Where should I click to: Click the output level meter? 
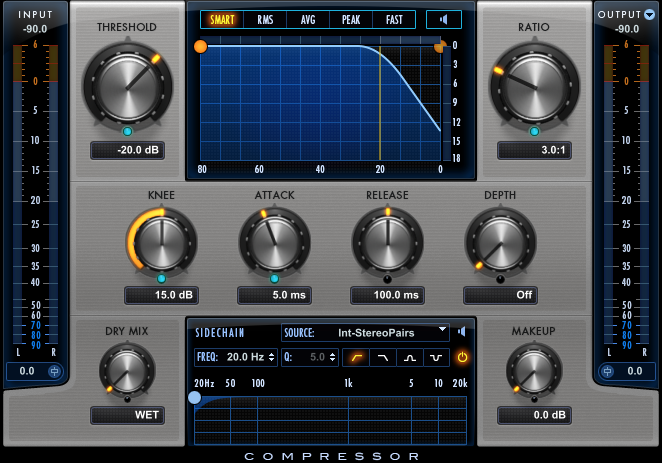(627, 195)
